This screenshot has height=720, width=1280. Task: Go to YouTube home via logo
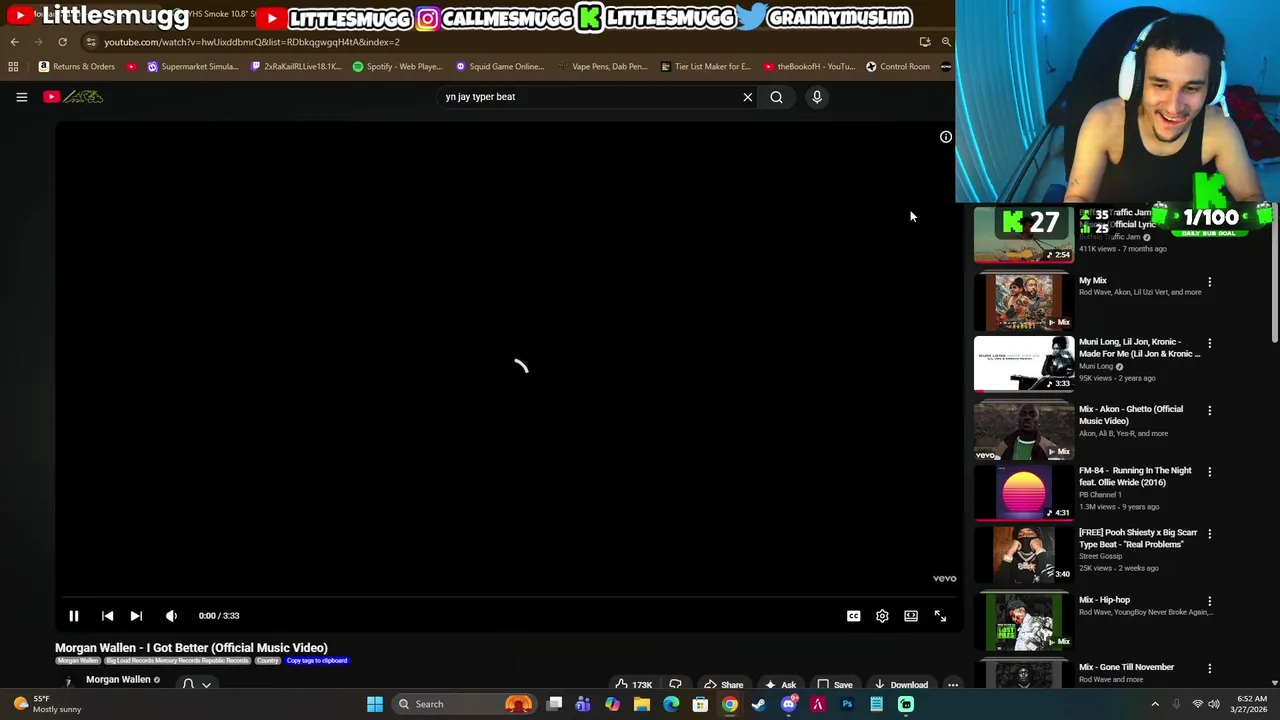[x=73, y=97]
